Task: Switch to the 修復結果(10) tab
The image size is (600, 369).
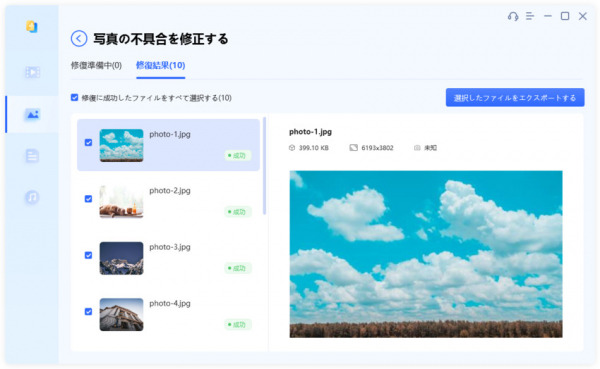Action: tap(161, 65)
